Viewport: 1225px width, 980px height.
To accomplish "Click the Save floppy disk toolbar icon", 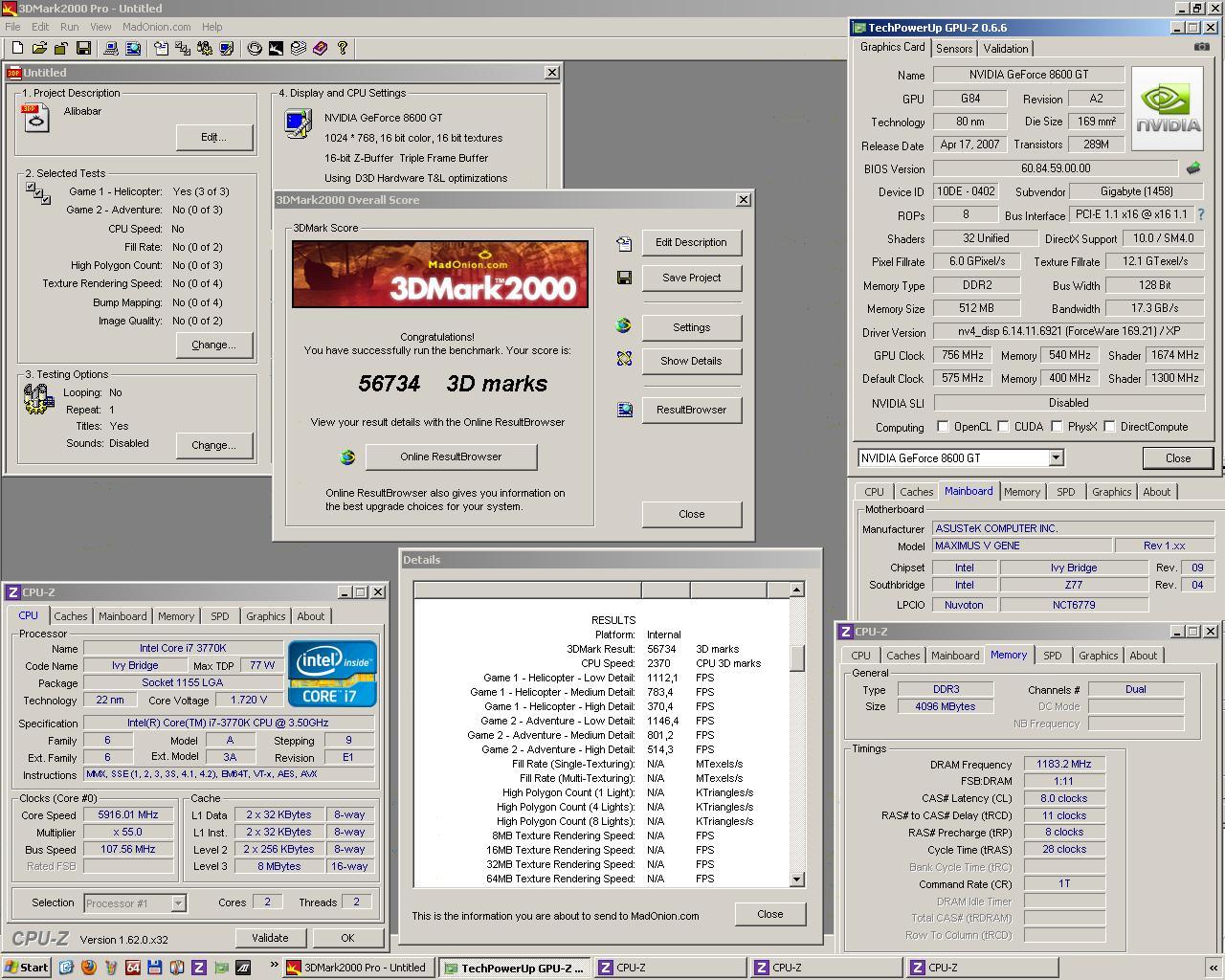I will [x=83, y=48].
